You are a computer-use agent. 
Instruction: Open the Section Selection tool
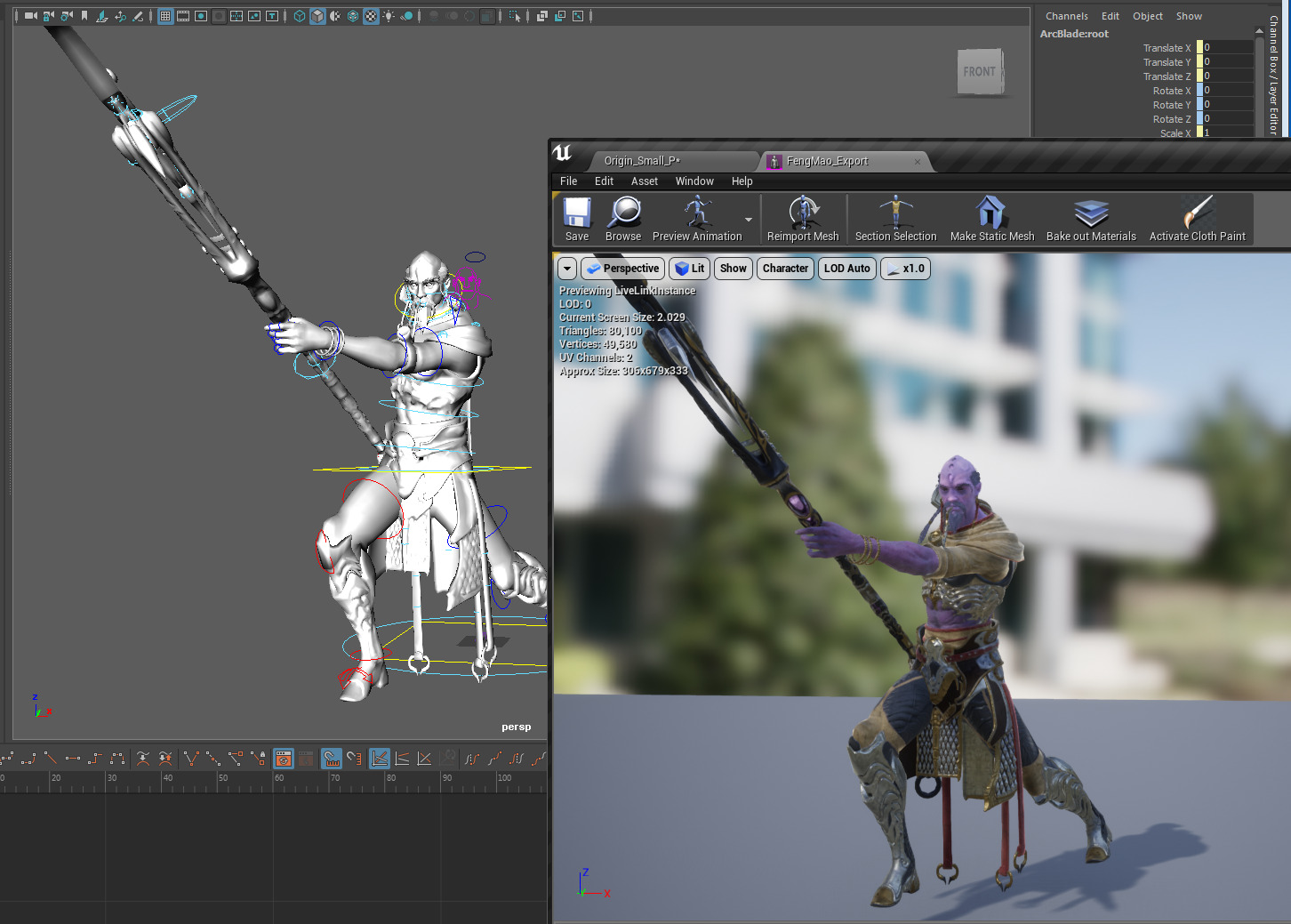point(895,213)
